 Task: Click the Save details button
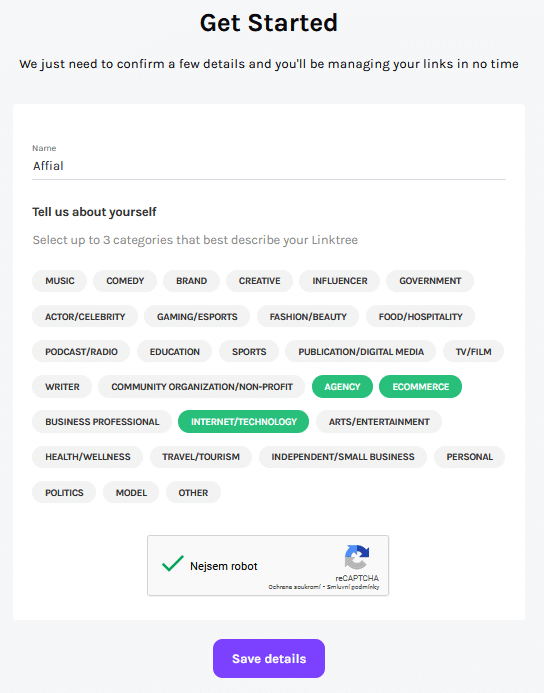[269, 659]
